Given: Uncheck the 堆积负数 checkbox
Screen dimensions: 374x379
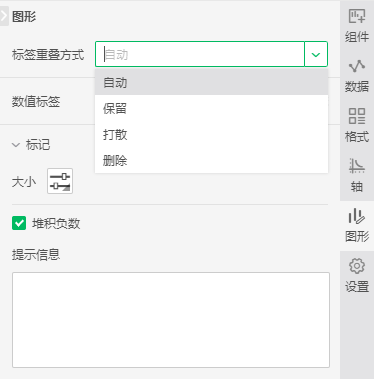Looking at the screenshot, I should pos(19,223).
